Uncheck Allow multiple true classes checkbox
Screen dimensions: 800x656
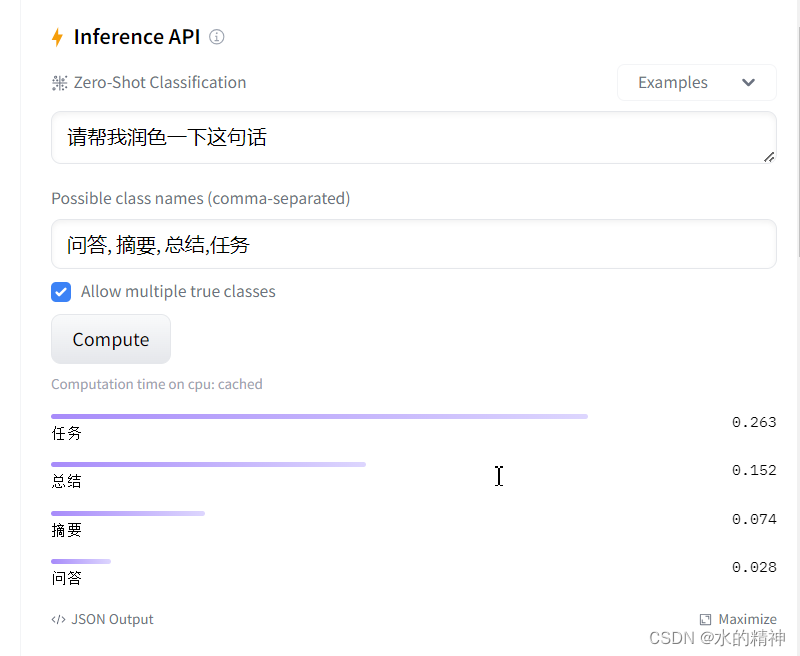click(61, 292)
